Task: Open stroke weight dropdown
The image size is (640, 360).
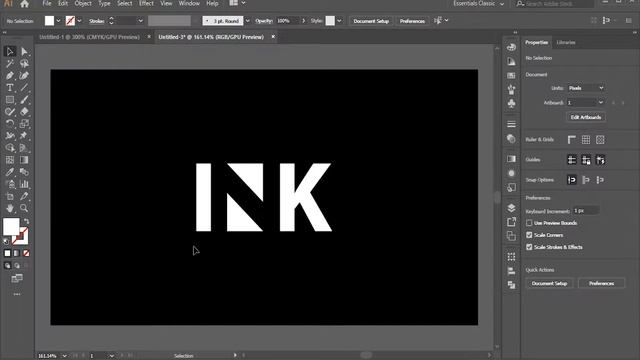Action: pos(140,21)
